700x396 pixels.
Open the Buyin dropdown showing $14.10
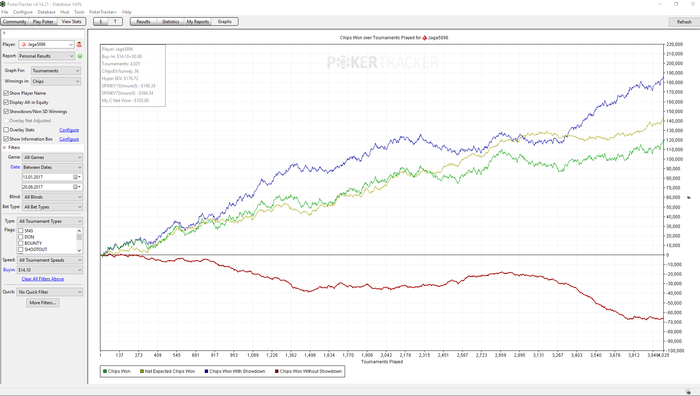50,270
